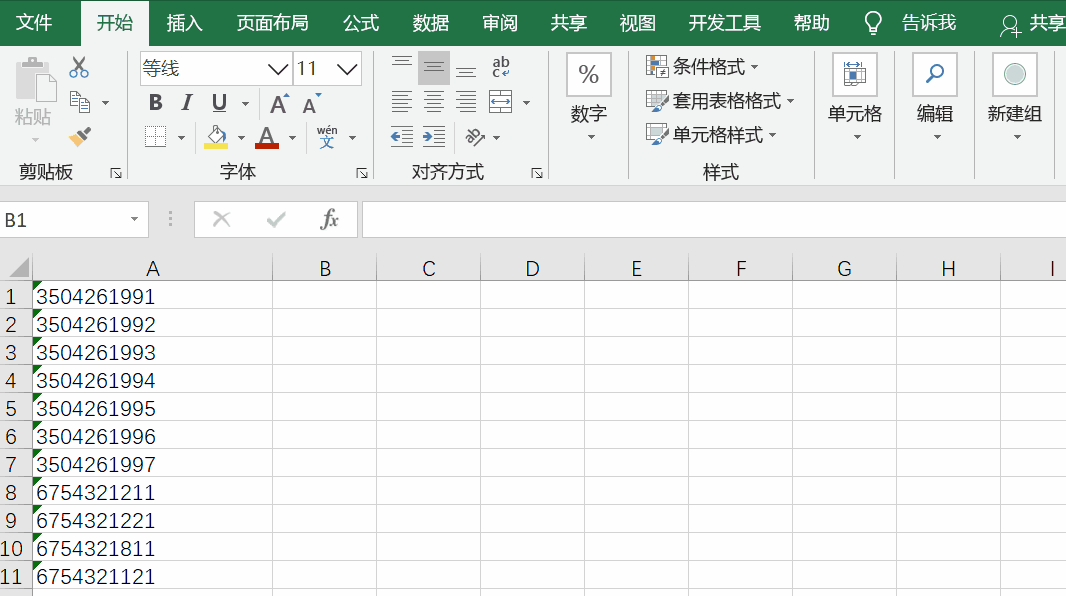This screenshot has height=596, width=1066.
Task: Decrease font size with small A
Action: [x=311, y=104]
